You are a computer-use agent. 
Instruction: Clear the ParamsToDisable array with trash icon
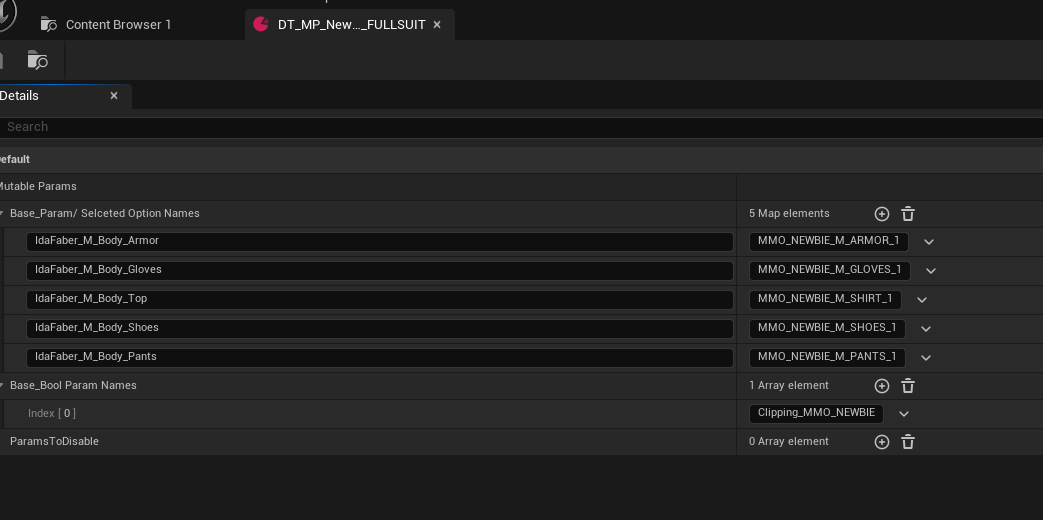(908, 442)
